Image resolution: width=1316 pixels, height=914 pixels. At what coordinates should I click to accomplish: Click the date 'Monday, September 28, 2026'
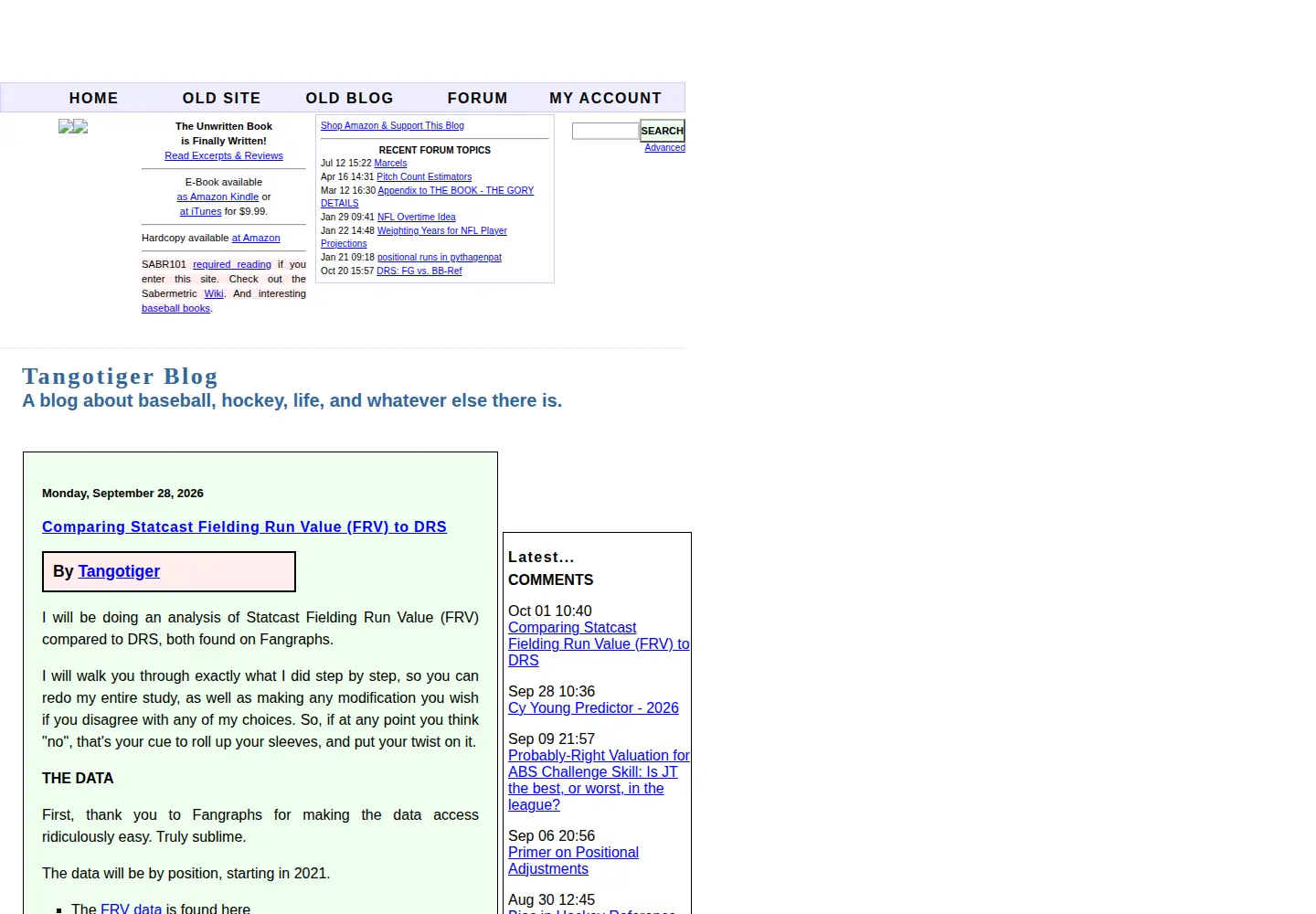pos(122,494)
